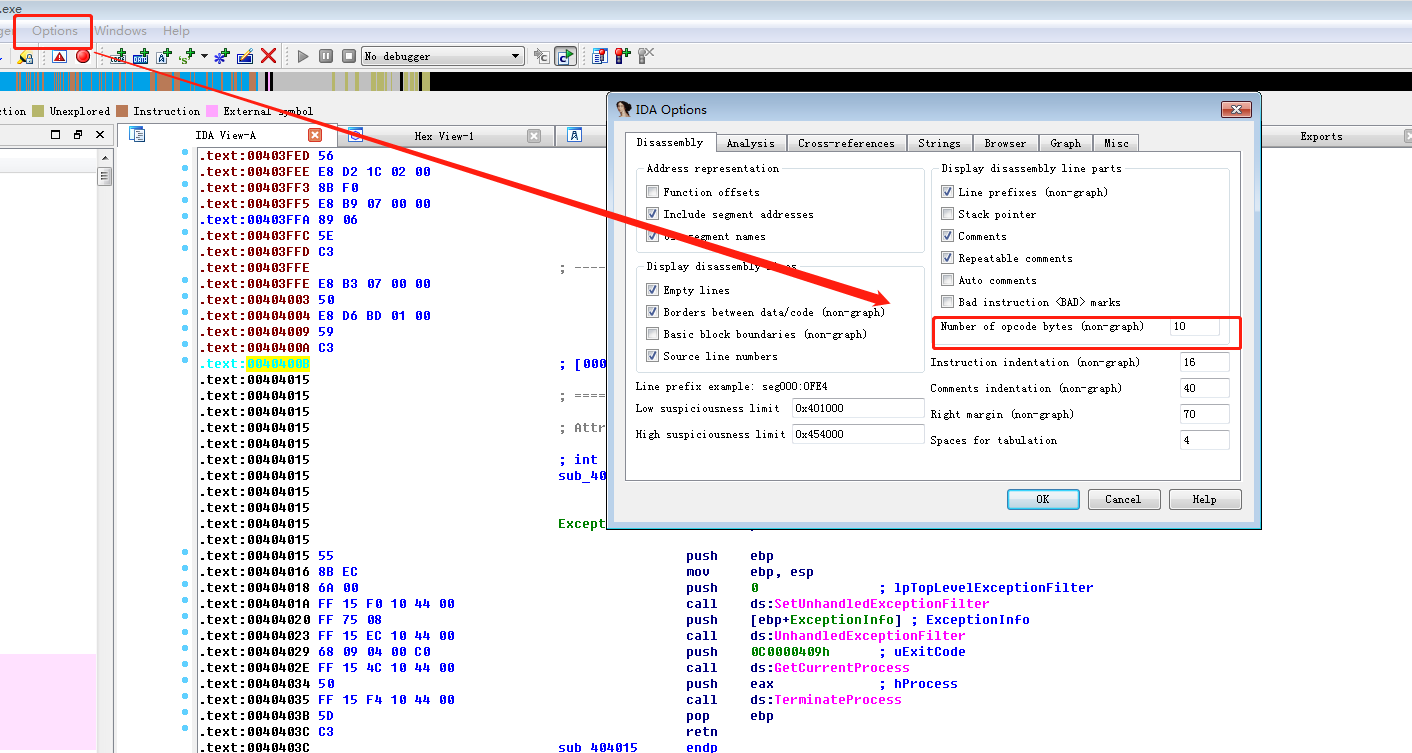Switch to the Graph tab
1412x753 pixels.
(x=1065, y=143)
